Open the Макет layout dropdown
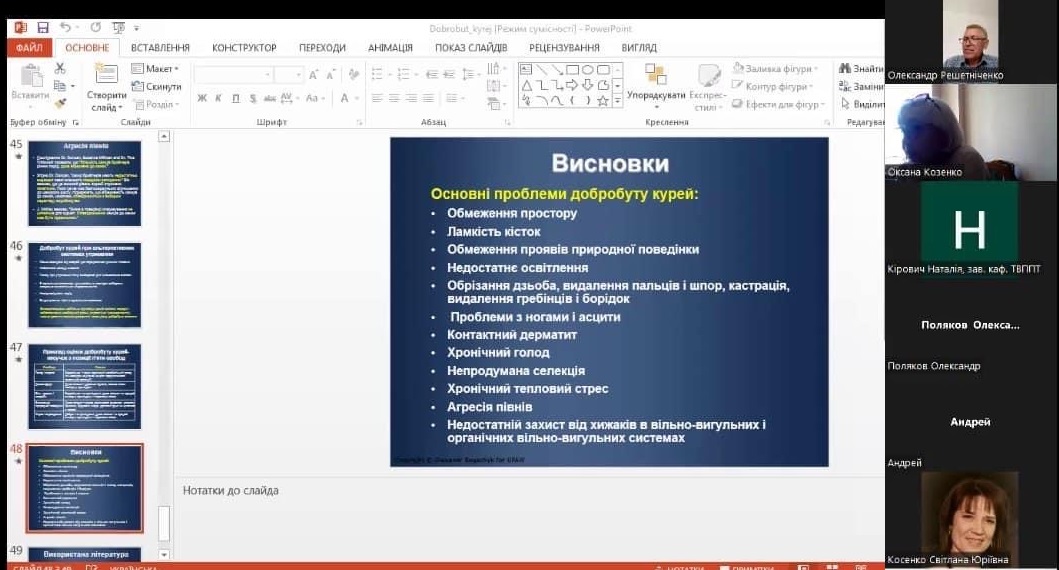This screenshot has width=1059, height=570. 156,69
